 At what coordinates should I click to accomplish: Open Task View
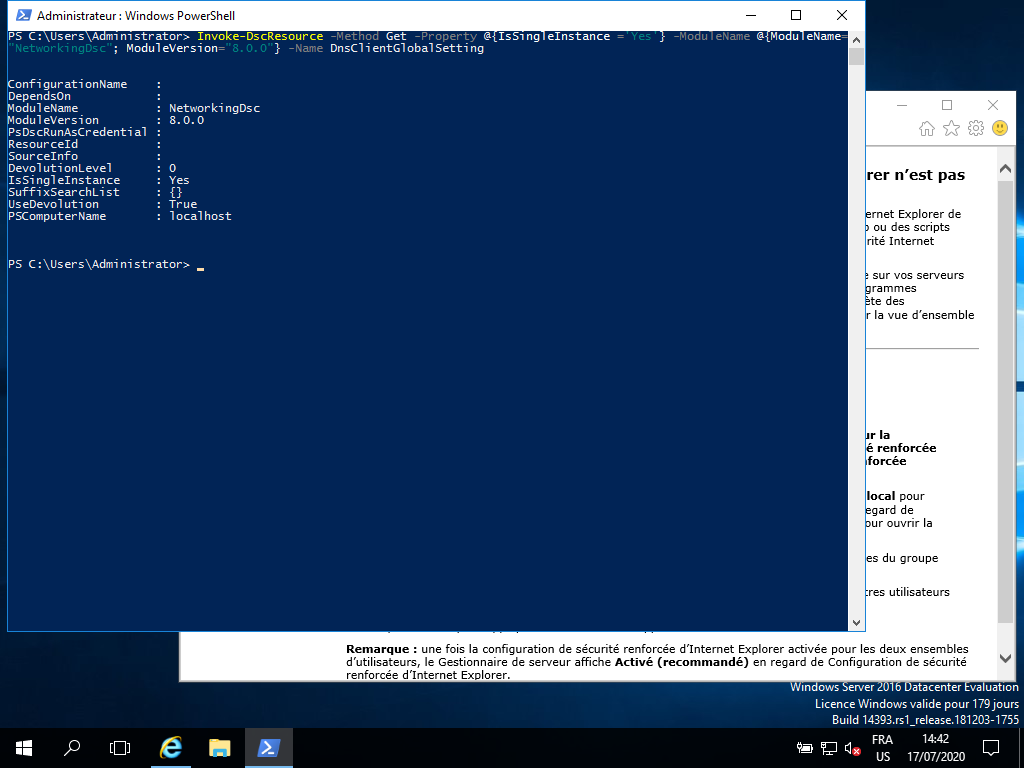click(120, 747)
